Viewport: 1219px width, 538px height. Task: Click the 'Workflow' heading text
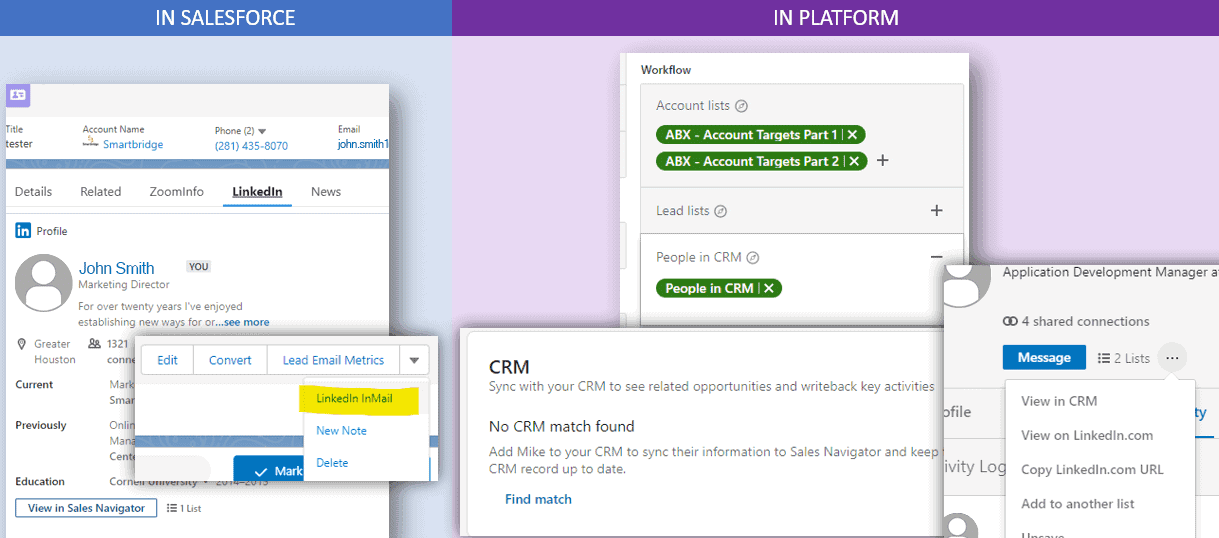(666, 70)
